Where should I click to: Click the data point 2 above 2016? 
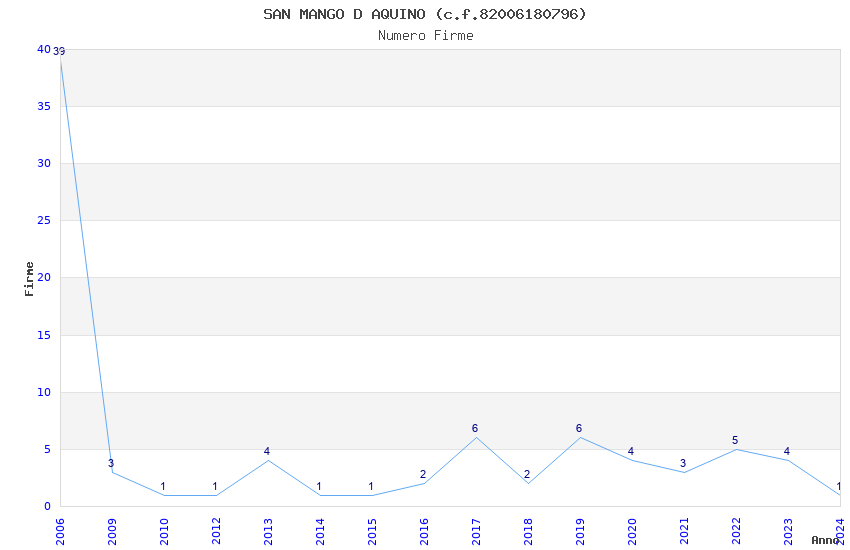[423, 475]
